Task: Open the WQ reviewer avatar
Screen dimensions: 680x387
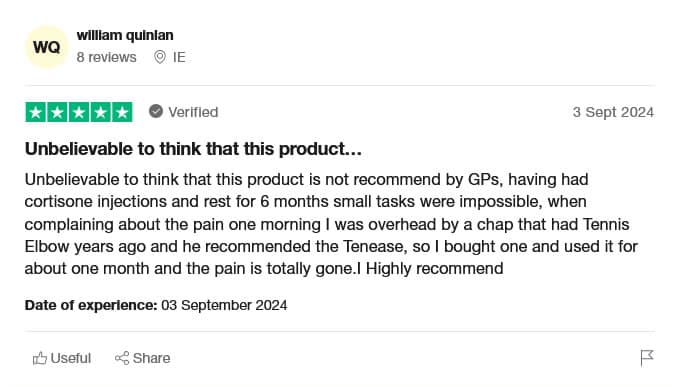Action: 46,47
